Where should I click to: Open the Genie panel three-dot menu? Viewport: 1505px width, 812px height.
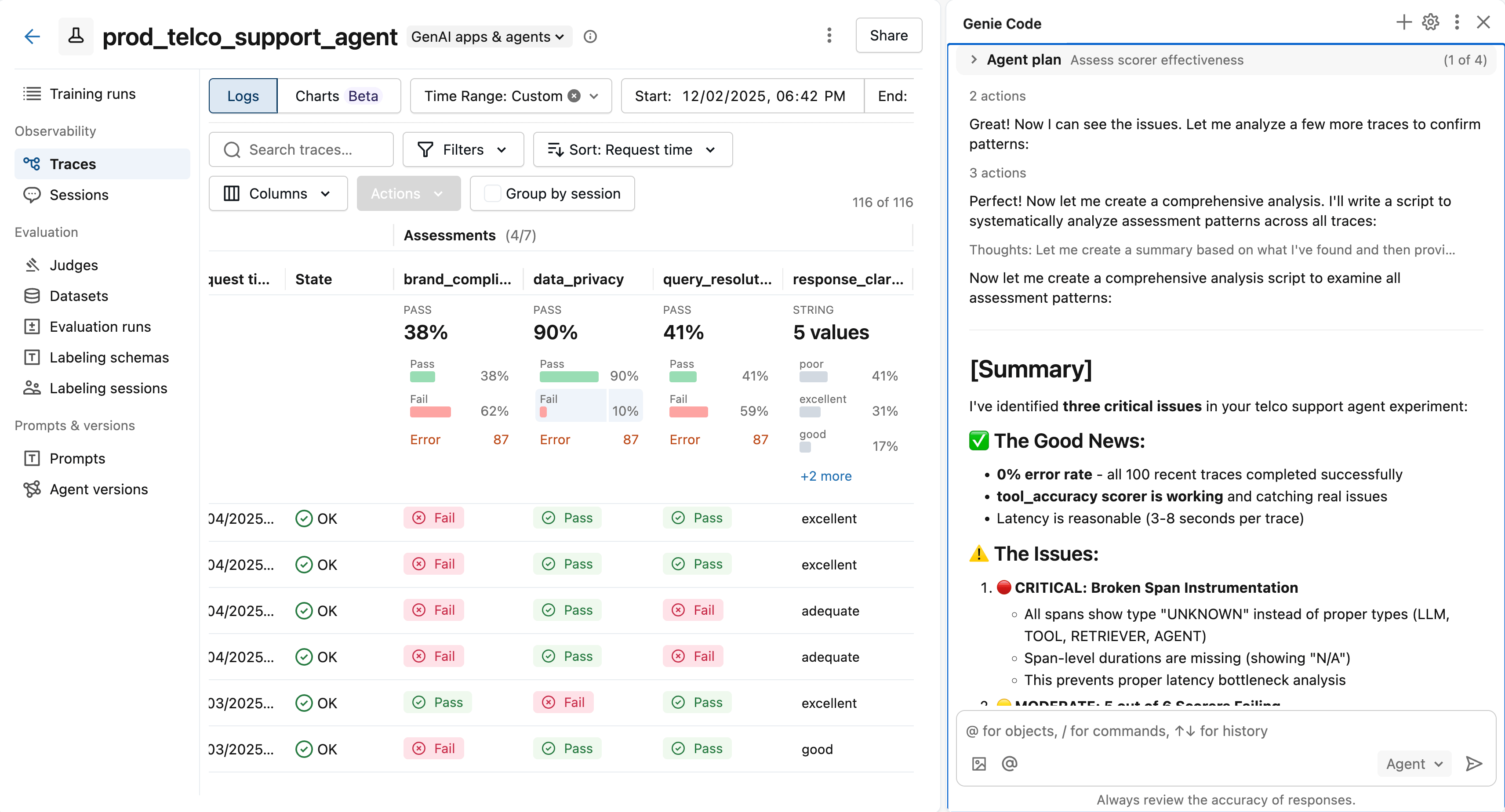tap(1457, 22)
